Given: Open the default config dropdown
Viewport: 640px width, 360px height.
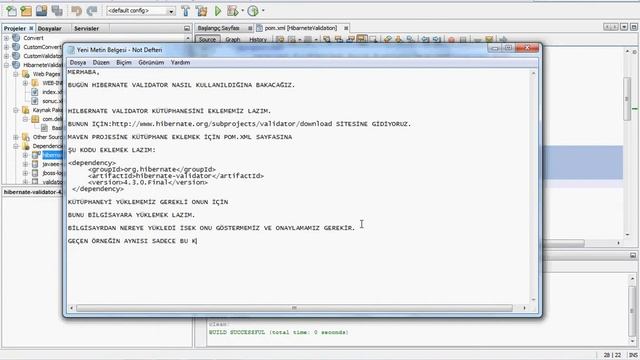Looking at the screenshot, I should [x=171, y=11].
